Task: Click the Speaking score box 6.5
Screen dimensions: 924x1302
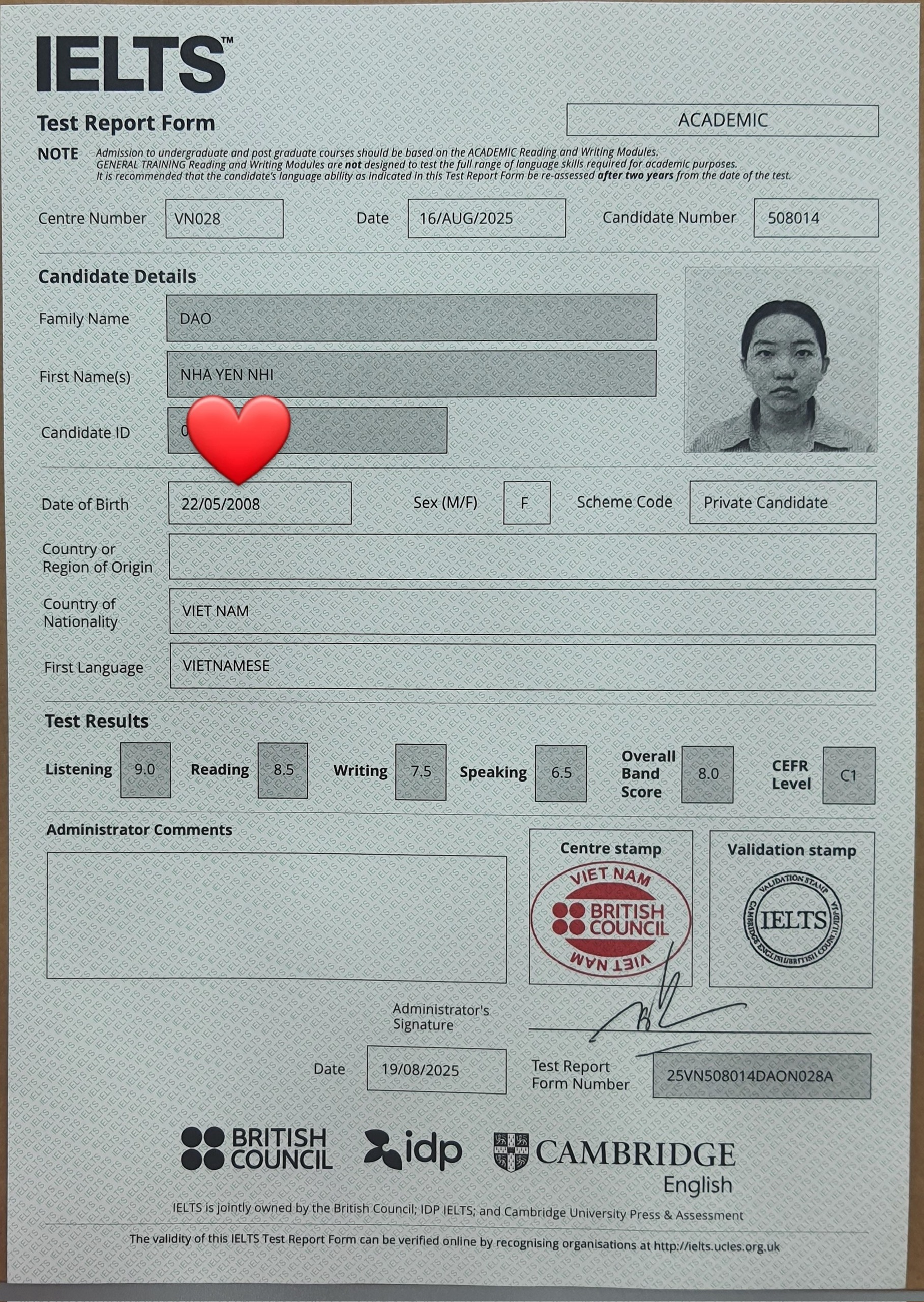Action: point(561,774)
